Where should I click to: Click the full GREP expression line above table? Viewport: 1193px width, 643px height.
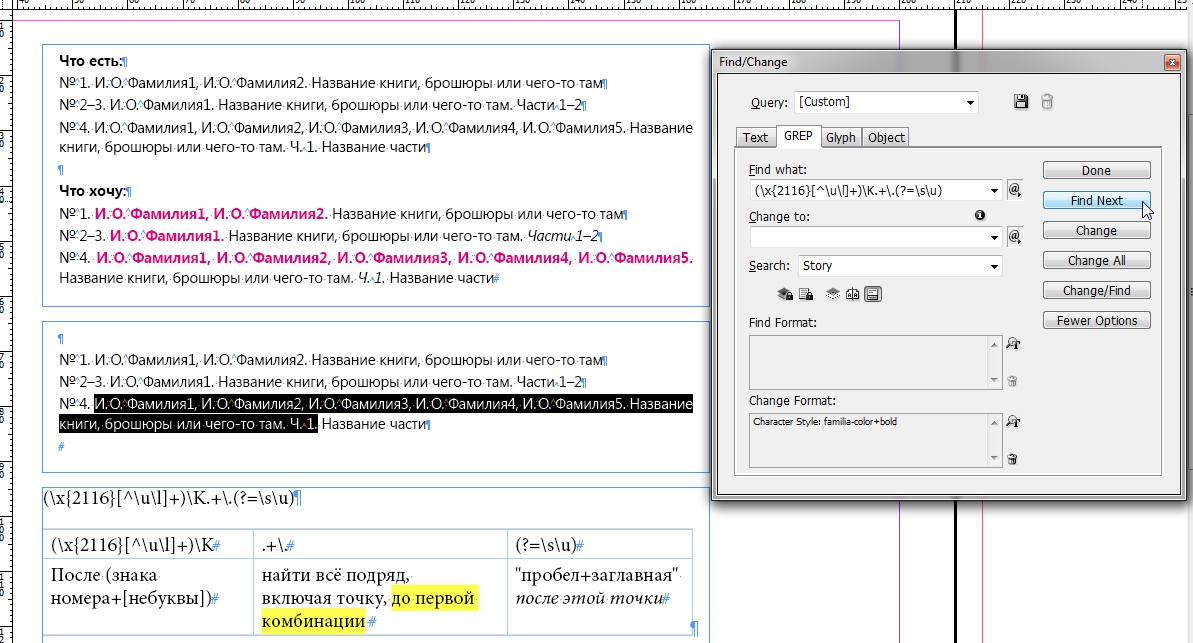[x=169, y=498]
